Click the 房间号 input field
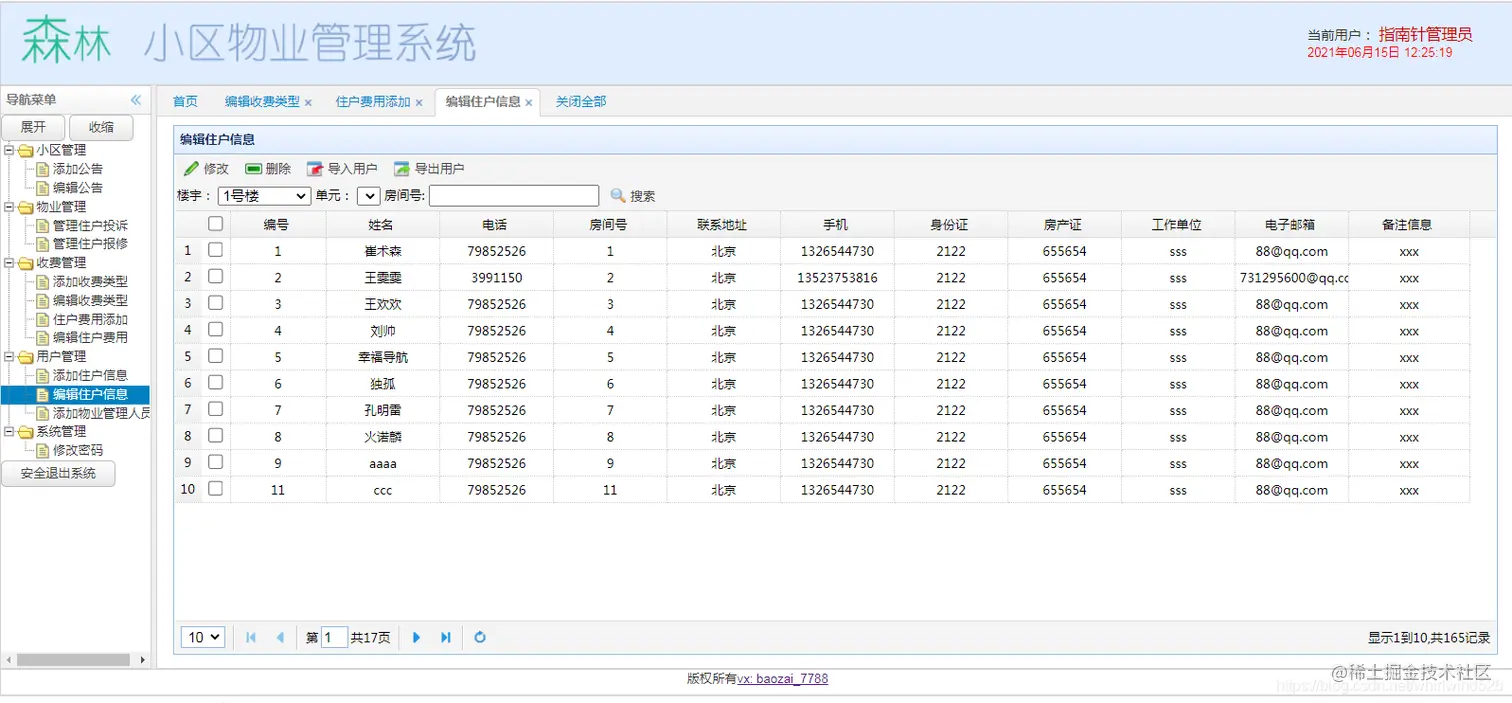This screenshot has height=703, width=1512. (514, 196)
